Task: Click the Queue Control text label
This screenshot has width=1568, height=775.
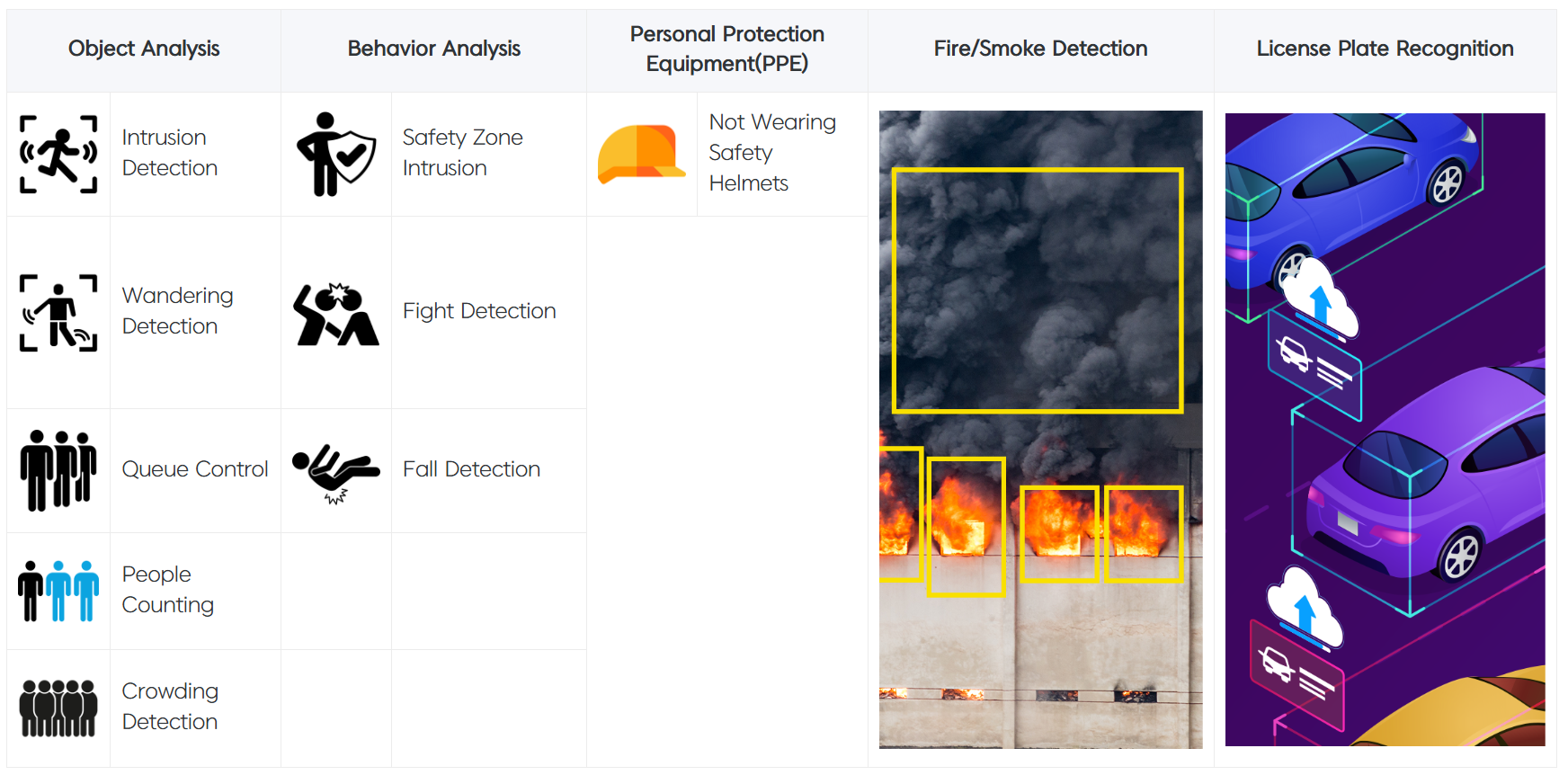Action: click(195, 469)
